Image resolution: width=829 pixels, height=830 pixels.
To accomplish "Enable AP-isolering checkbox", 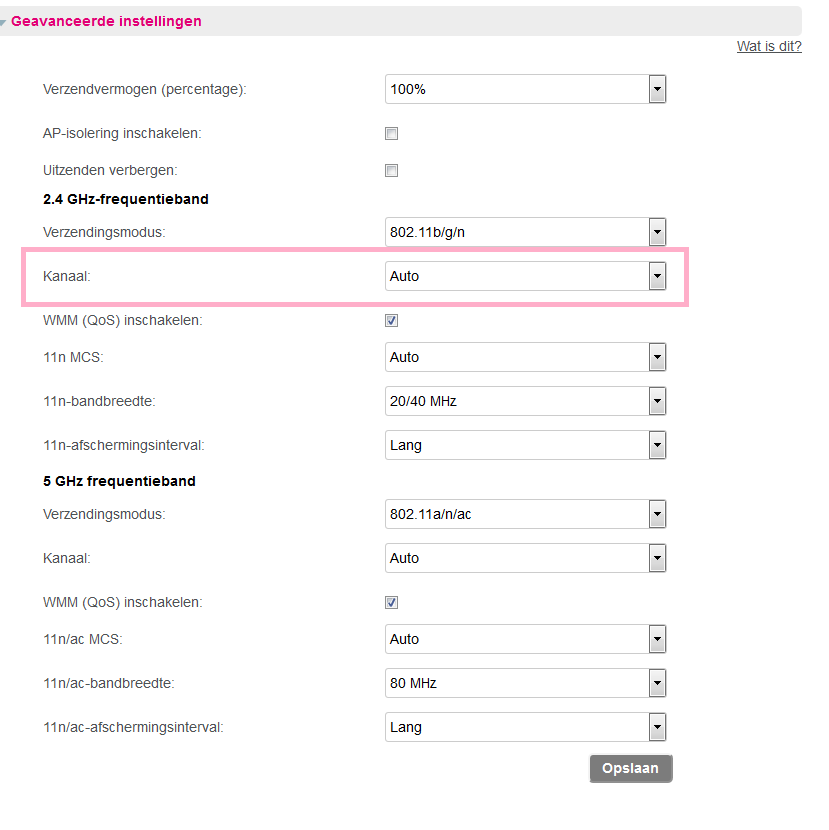I will 391,133.
